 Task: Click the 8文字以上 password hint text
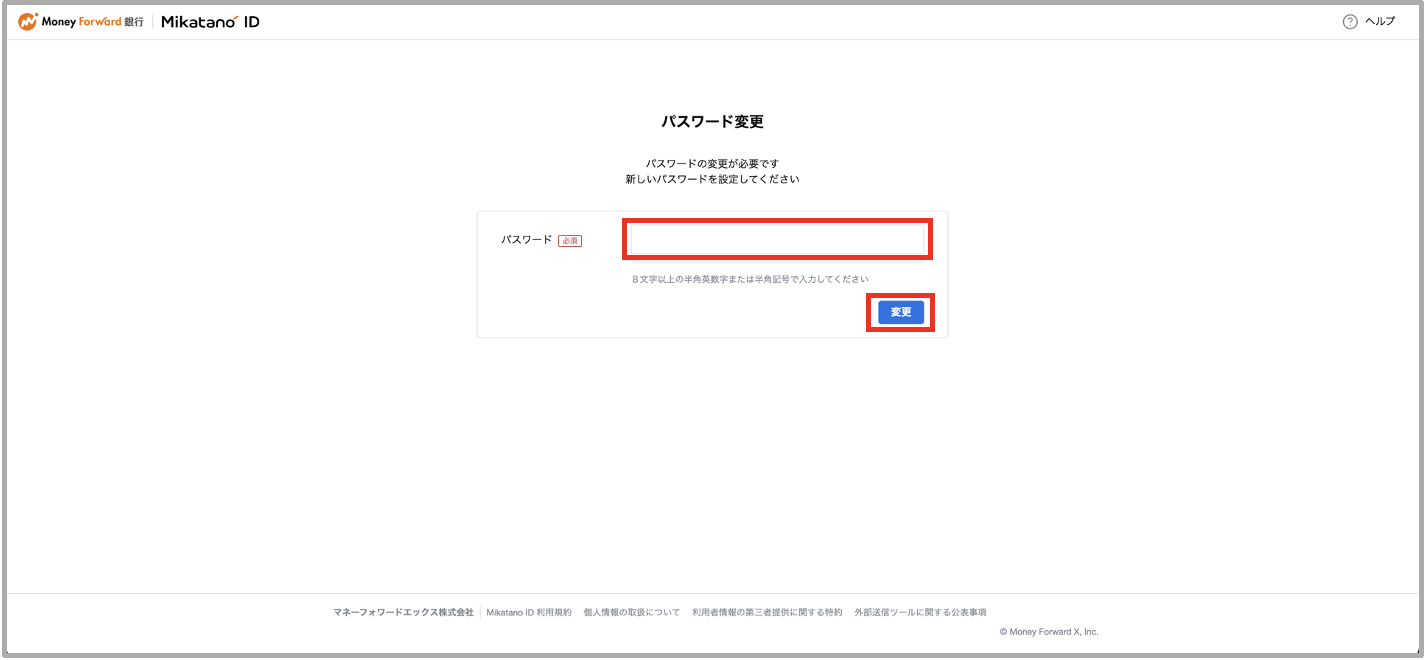(x=750, y=279)
